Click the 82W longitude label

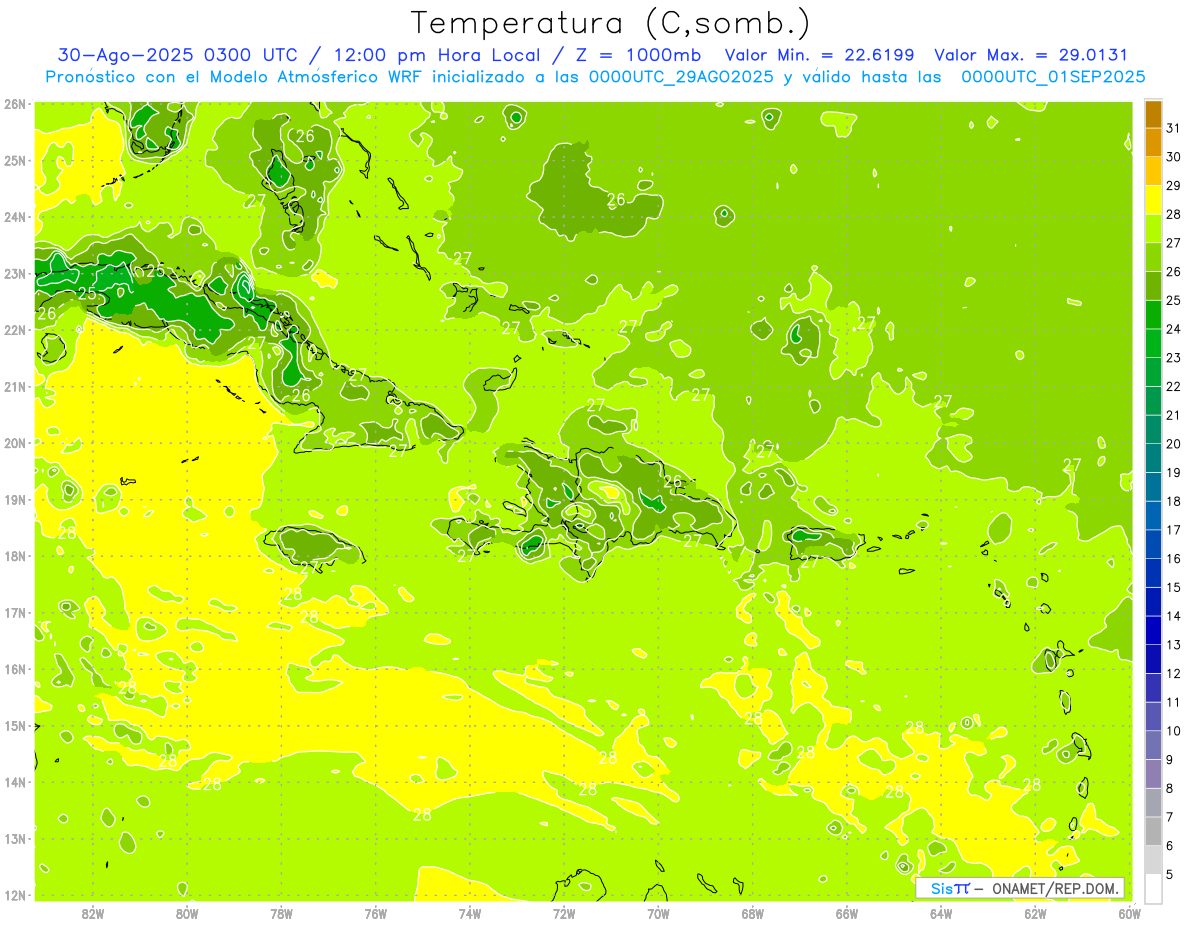93,913
